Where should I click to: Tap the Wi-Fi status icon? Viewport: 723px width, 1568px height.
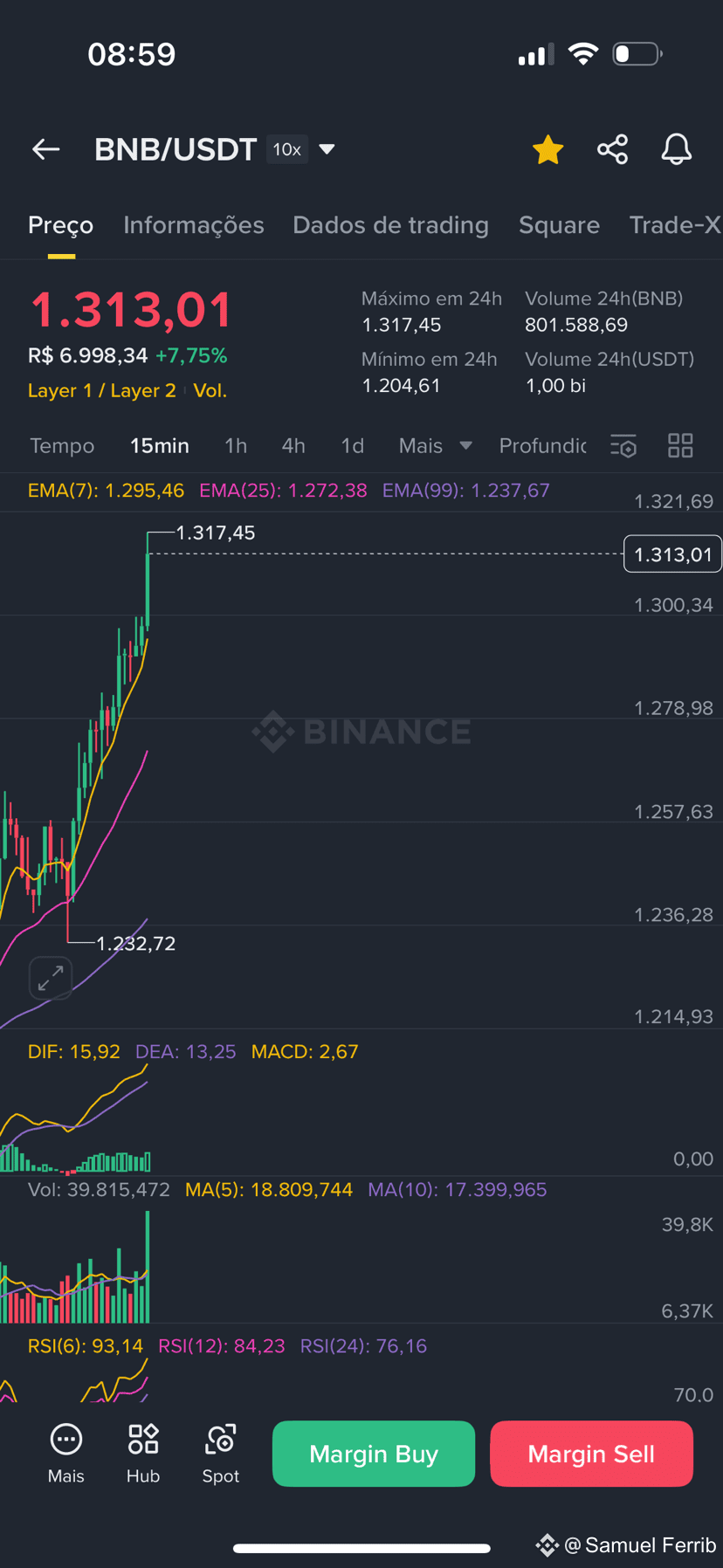(x=583, y=54)
